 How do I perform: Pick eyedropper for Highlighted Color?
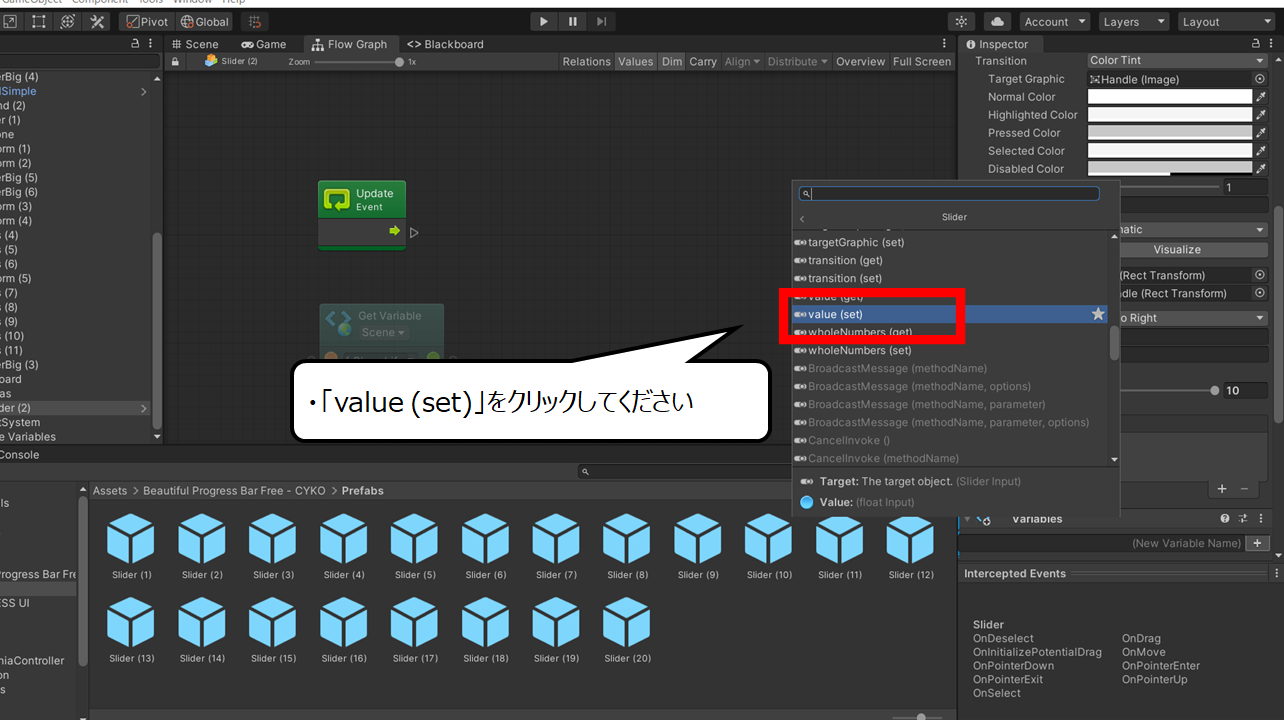coord(1261,115)
